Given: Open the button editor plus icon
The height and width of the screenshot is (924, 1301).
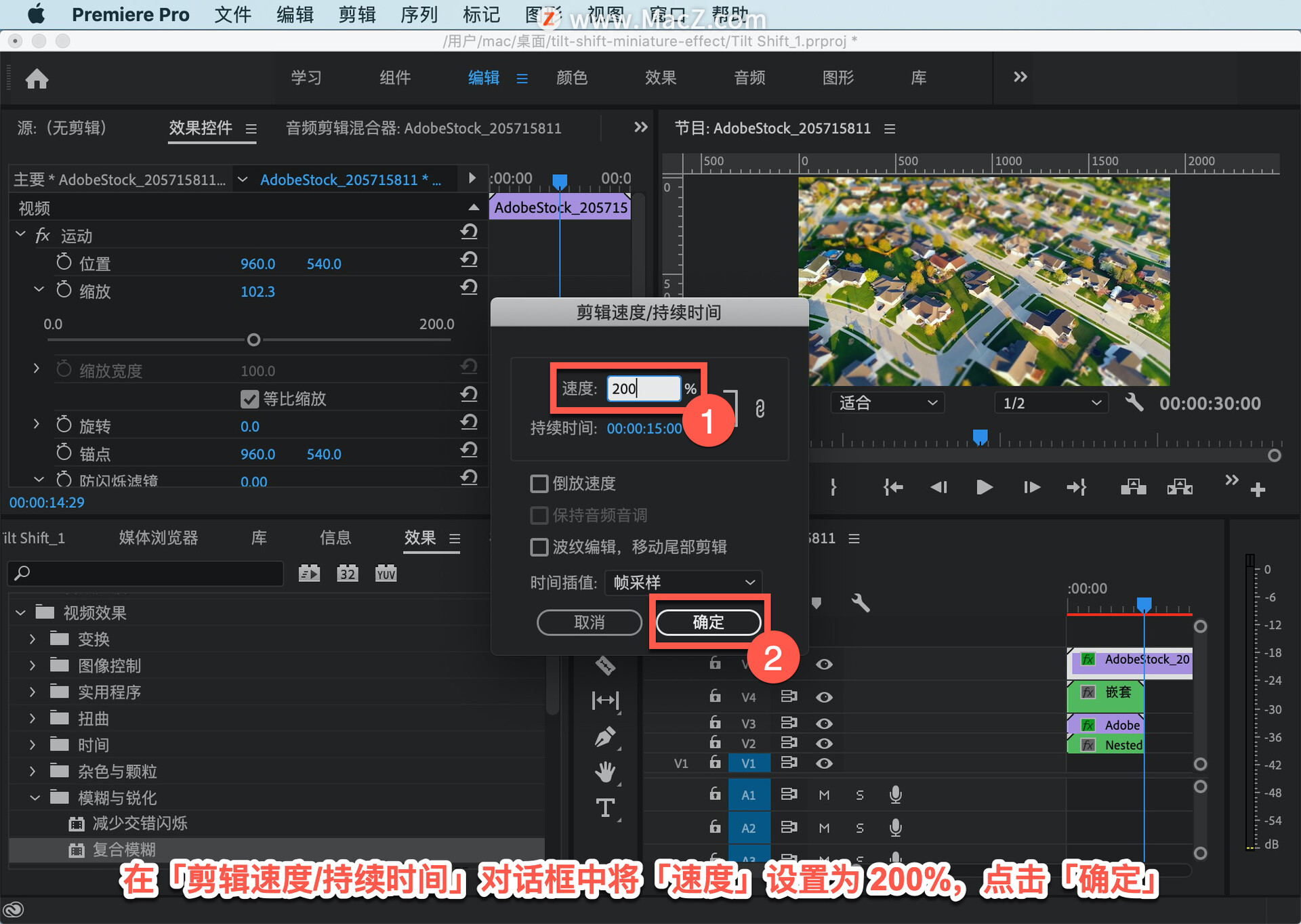Looking at the screenshot, I should pos(1258,490).
